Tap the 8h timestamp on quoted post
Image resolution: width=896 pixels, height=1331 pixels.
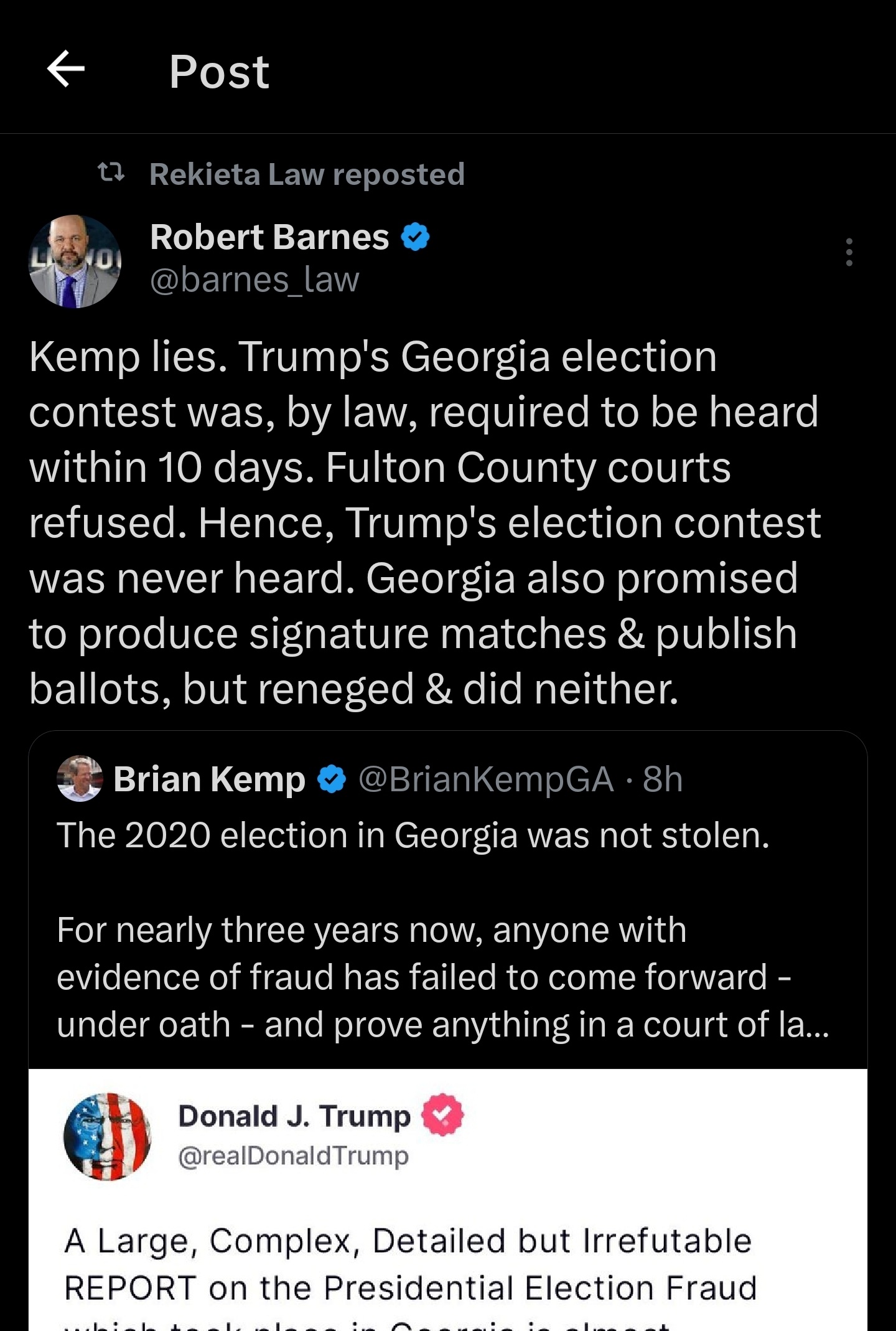663,779
